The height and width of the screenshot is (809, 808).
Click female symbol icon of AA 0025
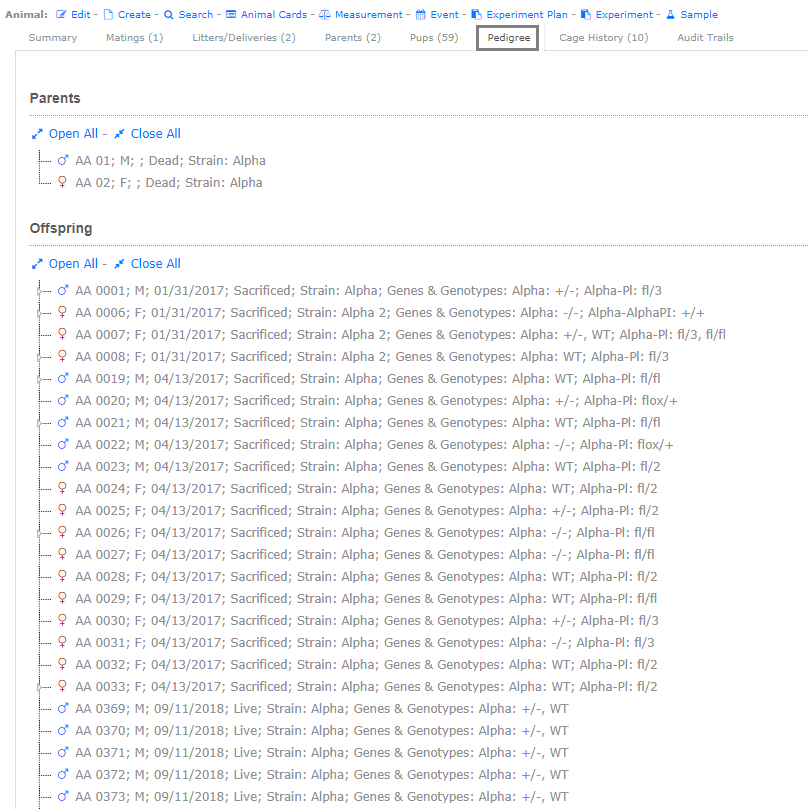click(x=62, y=510)
